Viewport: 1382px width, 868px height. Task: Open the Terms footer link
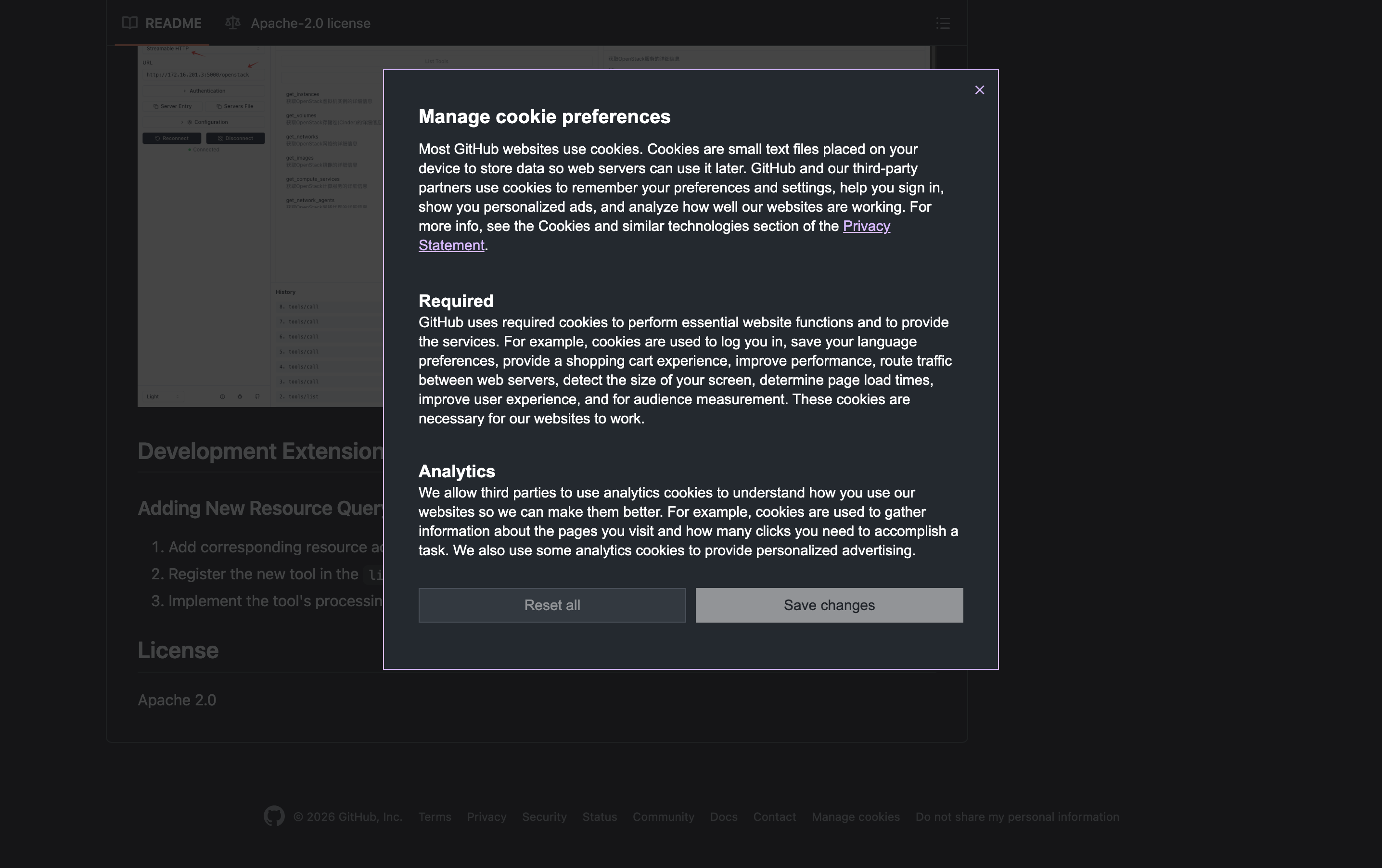(x=435, y=817)
